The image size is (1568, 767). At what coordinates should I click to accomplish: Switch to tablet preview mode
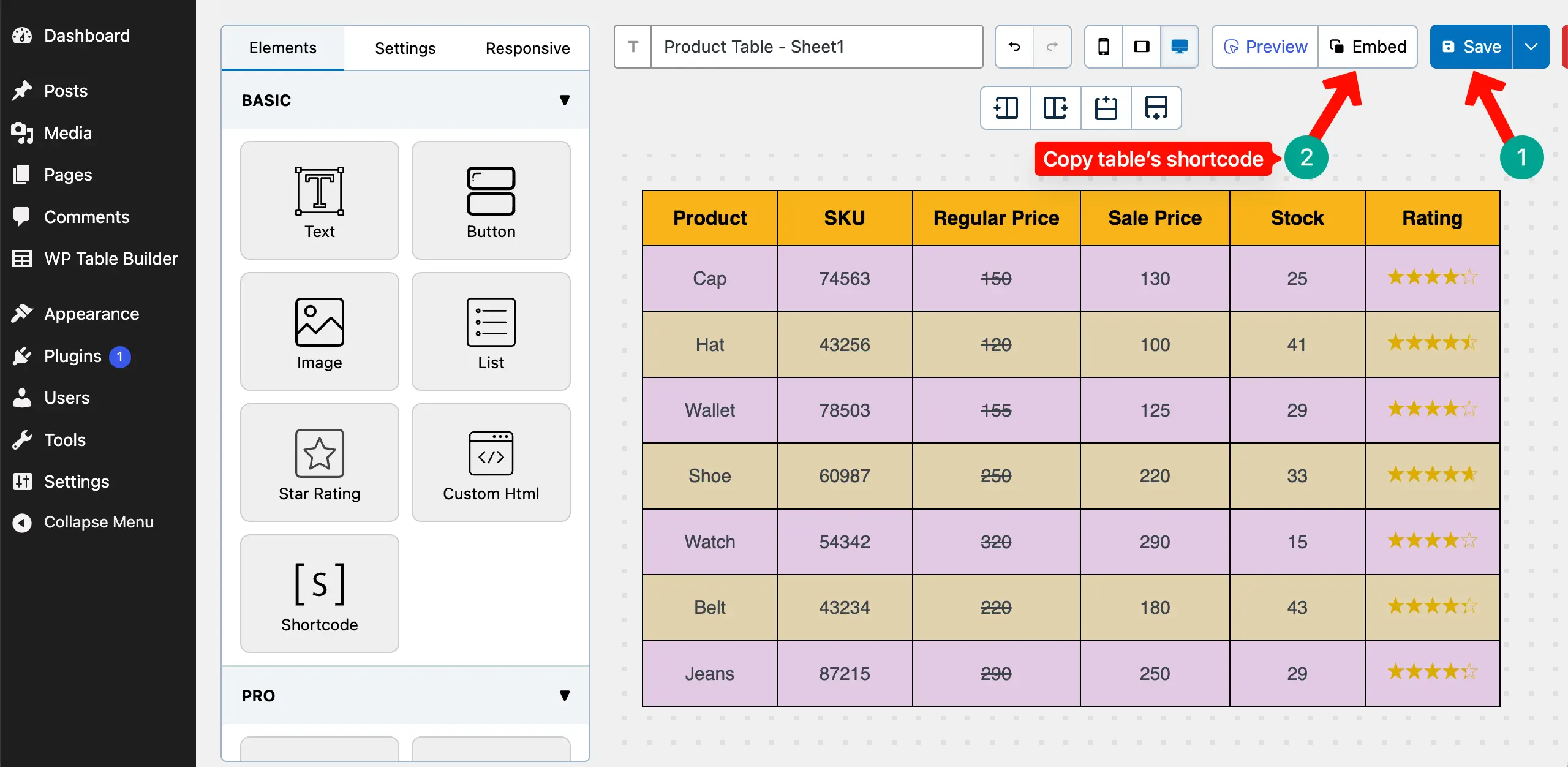1142,47
